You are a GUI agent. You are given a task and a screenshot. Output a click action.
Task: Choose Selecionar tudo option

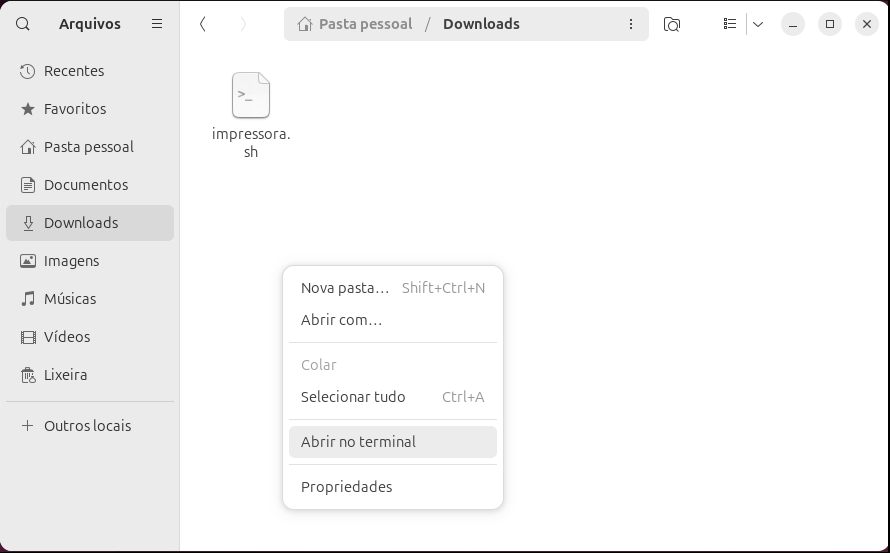[353, 397]
